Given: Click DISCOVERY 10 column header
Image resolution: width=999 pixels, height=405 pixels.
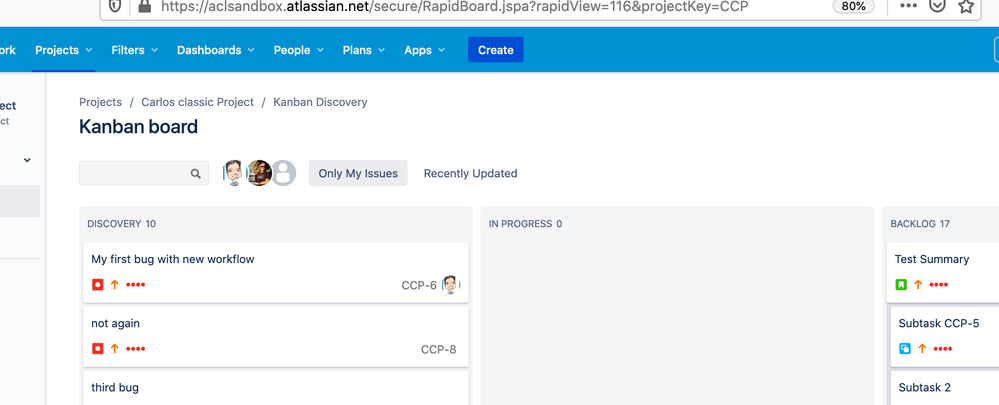Looking at the screenshot, I should 122,224.
